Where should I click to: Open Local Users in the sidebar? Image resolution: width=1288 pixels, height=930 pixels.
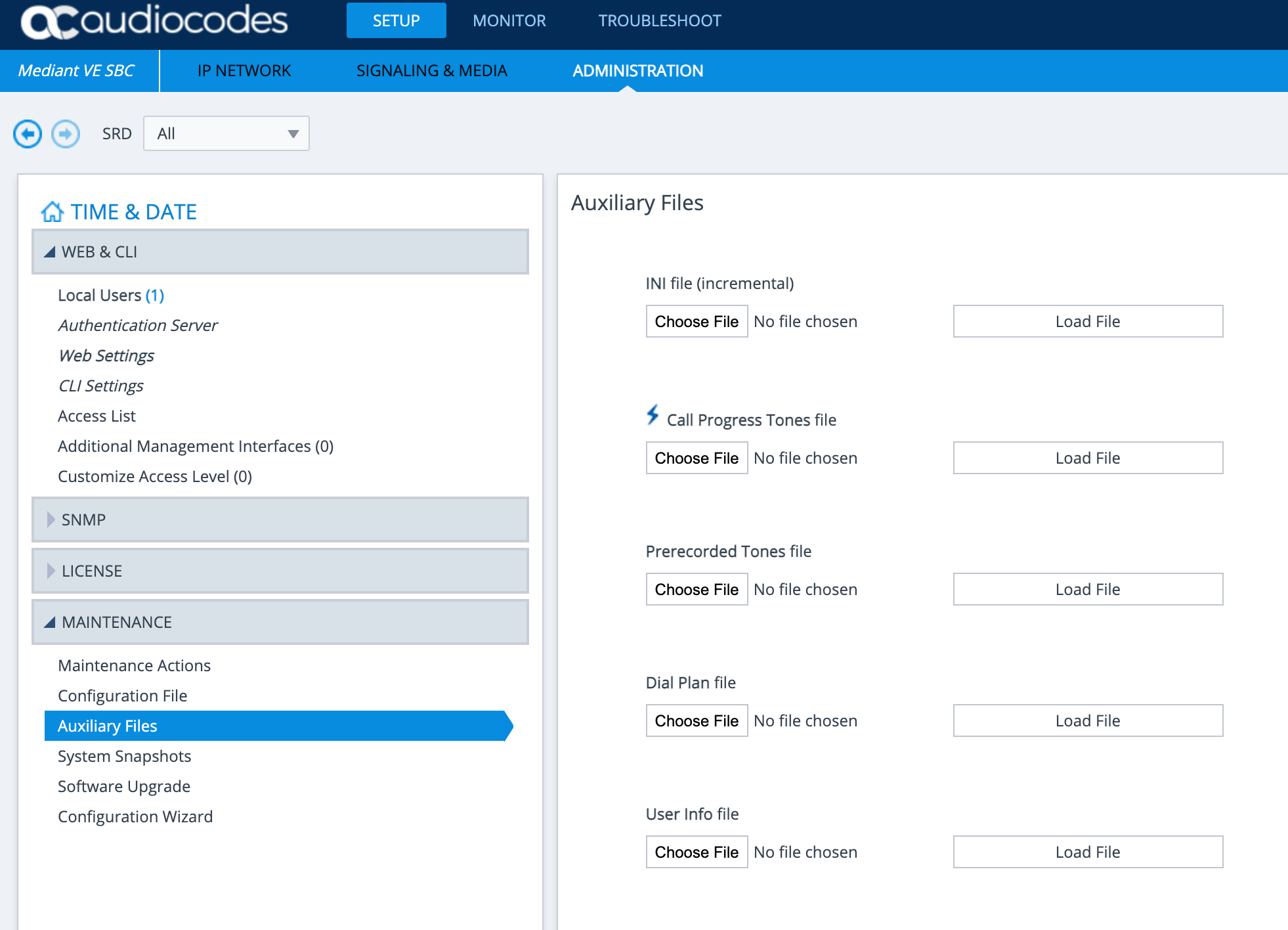coord(111,296)
